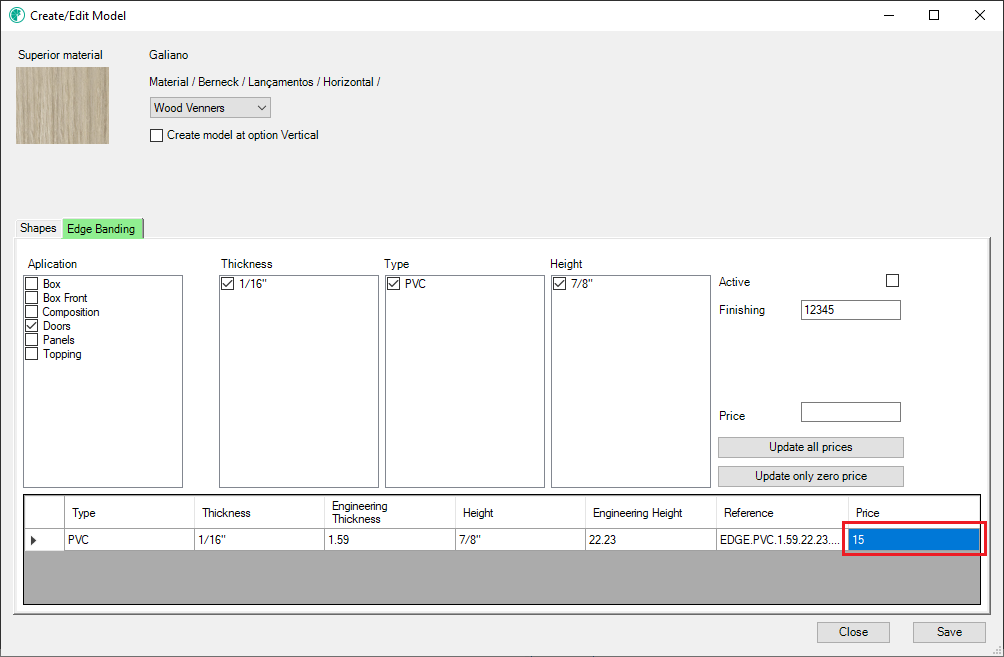Enable the Topping application checkbox
This screenshot has width=1004, height=657.
click(32, 354)
